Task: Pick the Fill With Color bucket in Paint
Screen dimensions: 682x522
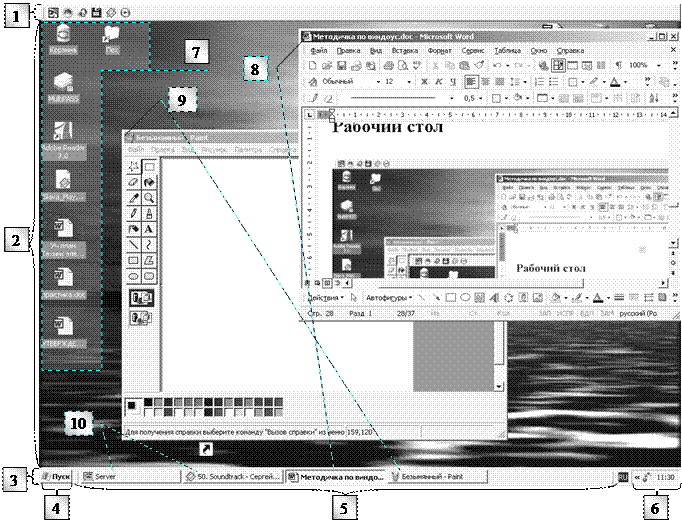Action: coord(149,182)
